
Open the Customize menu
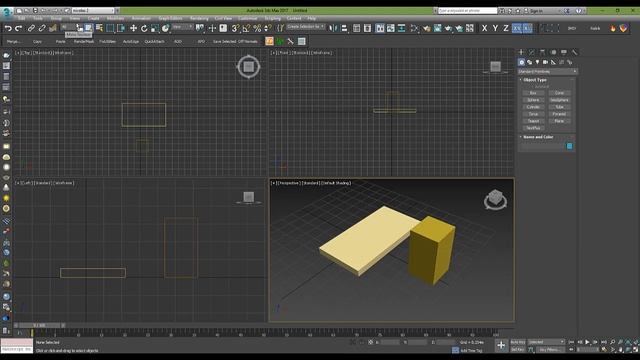(247, 18)
